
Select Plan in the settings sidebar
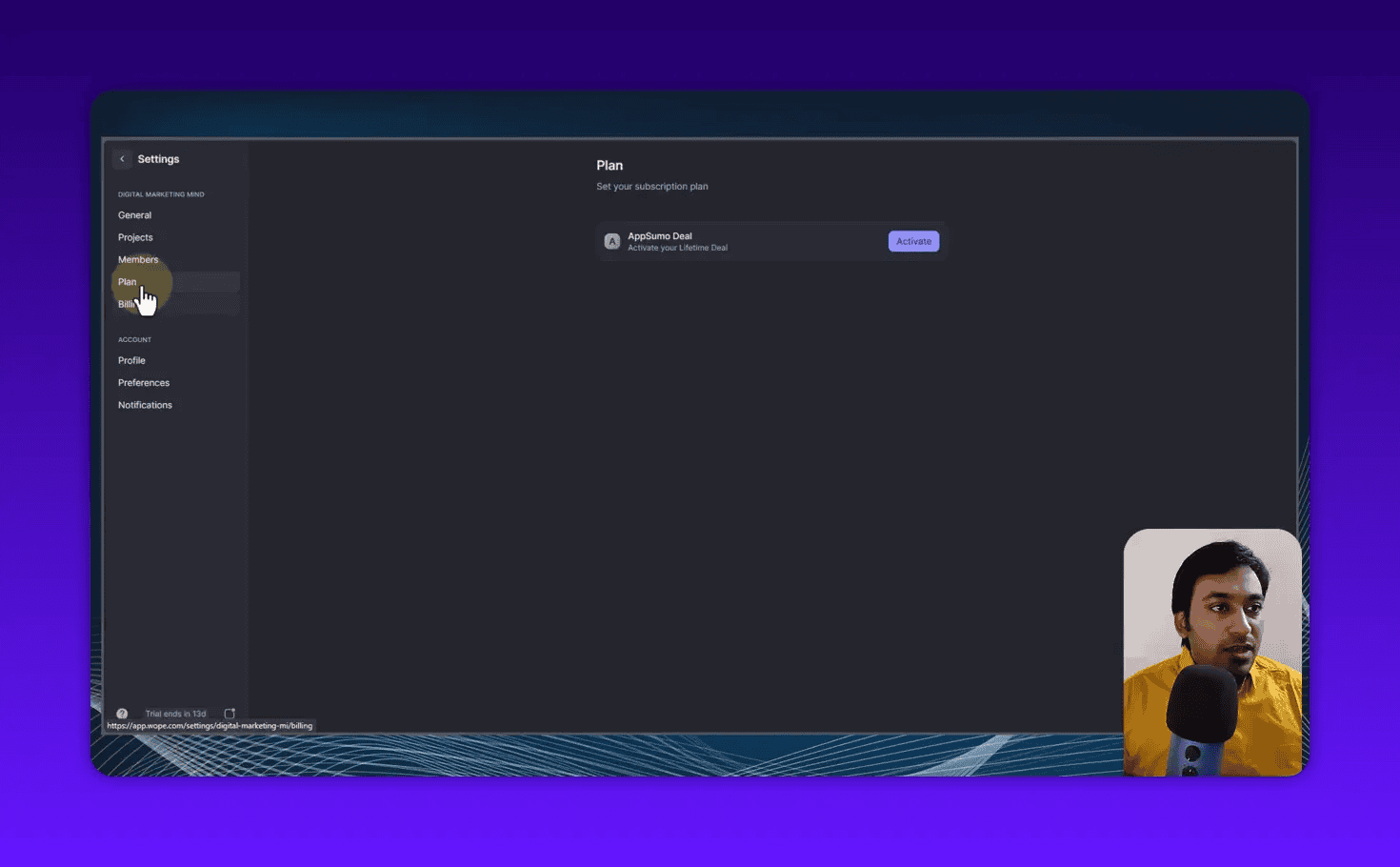click(x=127, y=281)
